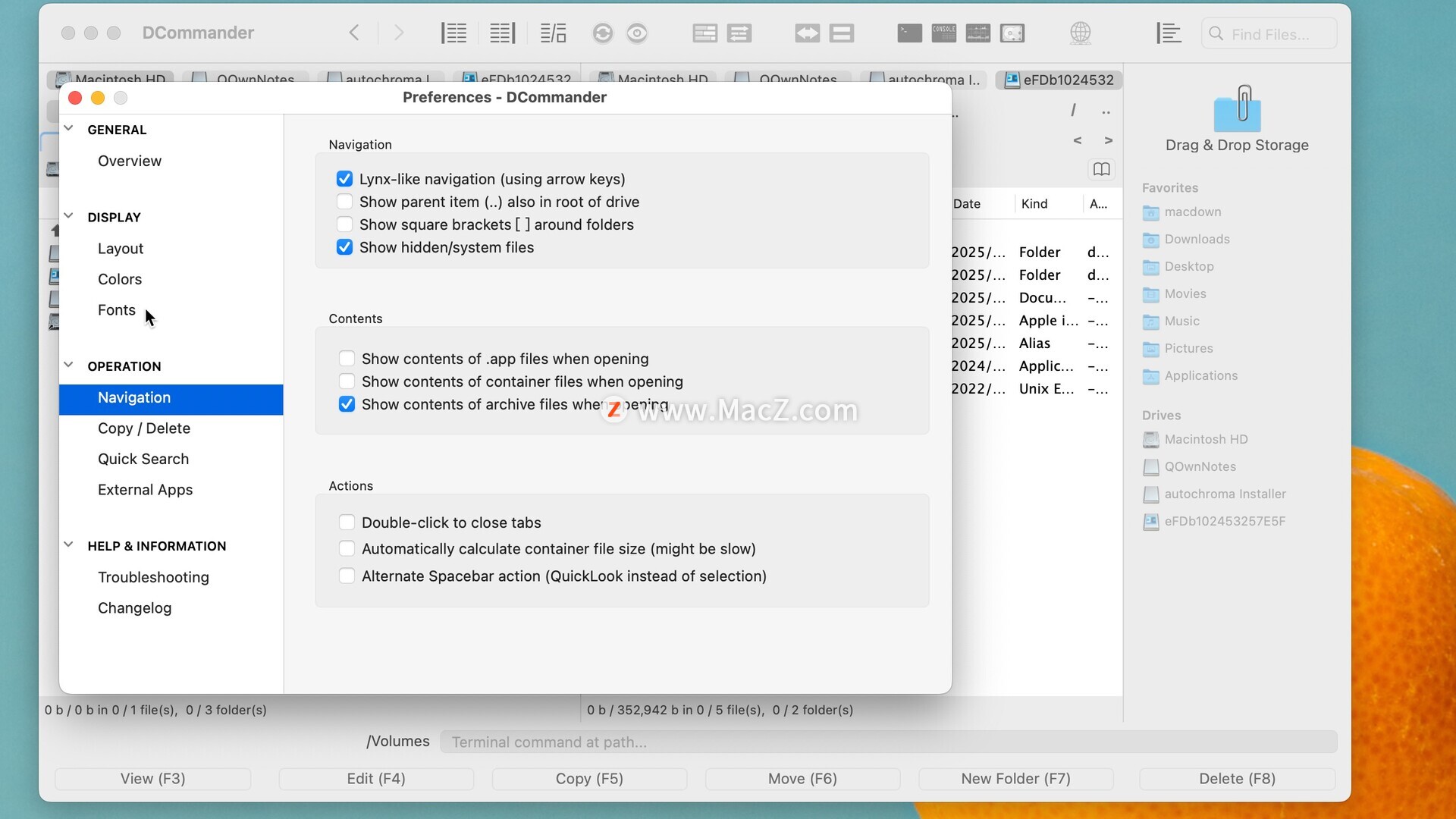The height and width of the screenshot is (819, 1456).
Task: Click Delete (F8) button
Action: 1237,779
